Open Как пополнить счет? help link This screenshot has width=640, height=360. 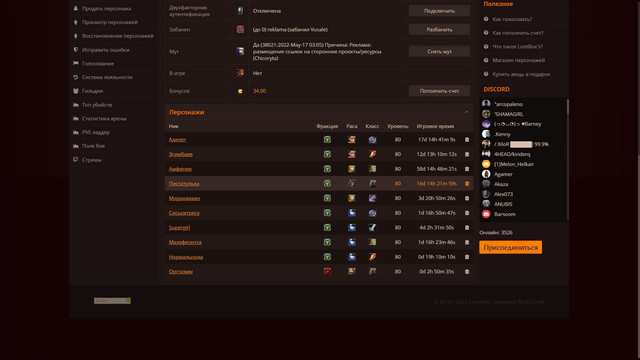point(518,33)
